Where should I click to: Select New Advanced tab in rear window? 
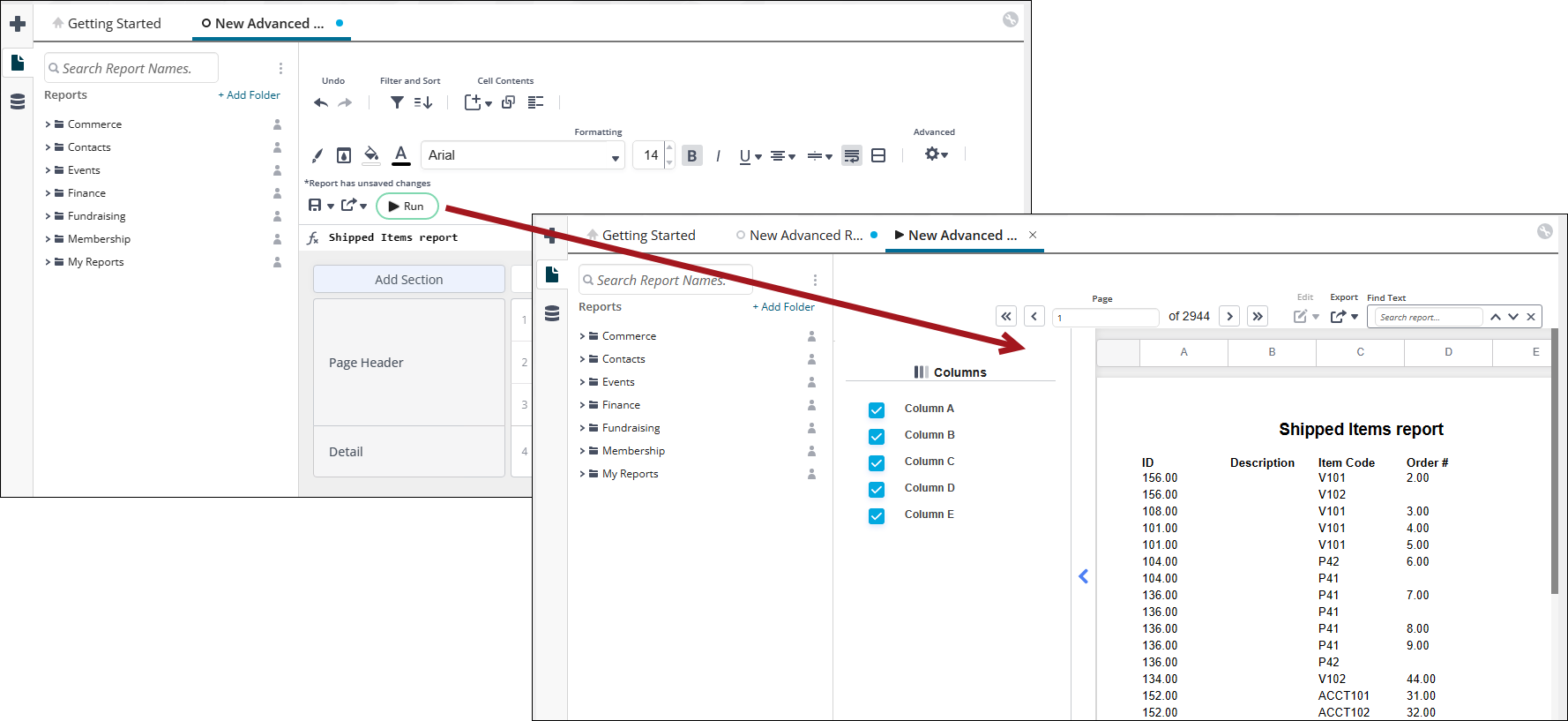272,23
